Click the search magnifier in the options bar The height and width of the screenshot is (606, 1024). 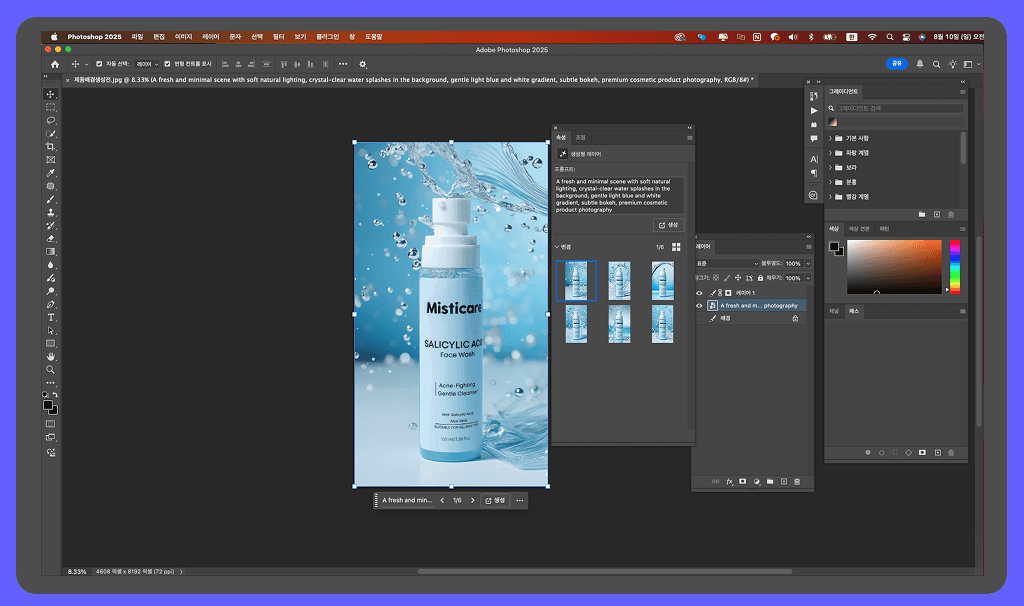click(x=936, y=64)
